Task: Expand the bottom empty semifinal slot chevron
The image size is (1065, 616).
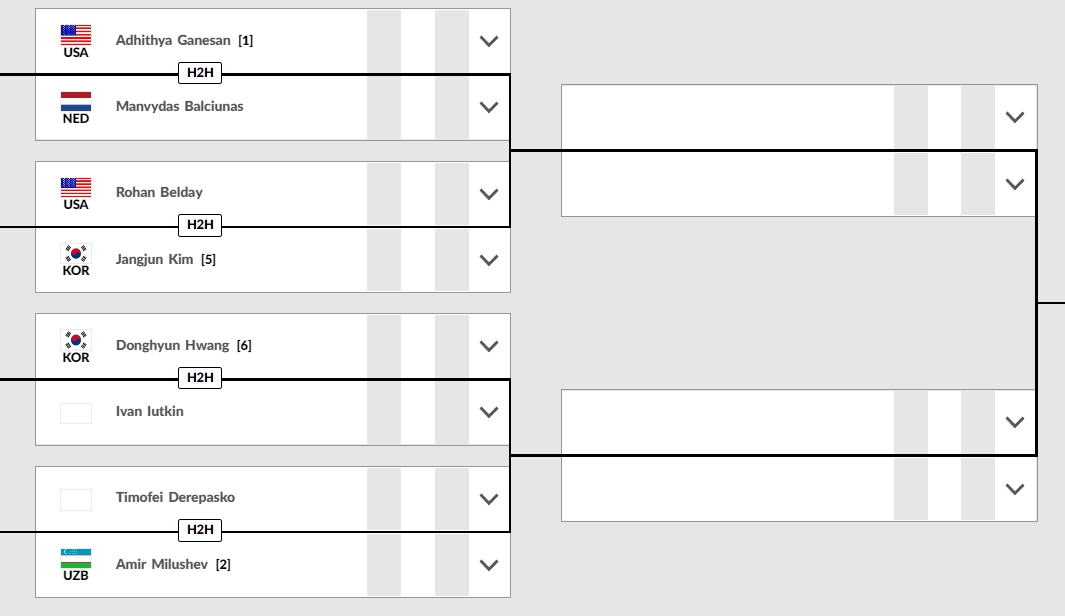Action: point(1015,488)
